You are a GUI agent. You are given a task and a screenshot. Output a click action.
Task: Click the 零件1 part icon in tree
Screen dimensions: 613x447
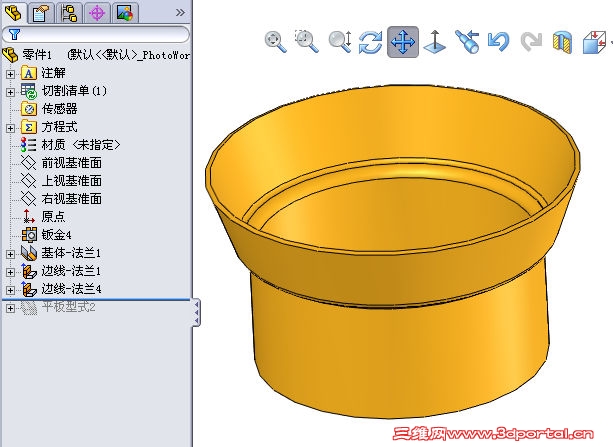pyautogui.click(x=10, y=55)
